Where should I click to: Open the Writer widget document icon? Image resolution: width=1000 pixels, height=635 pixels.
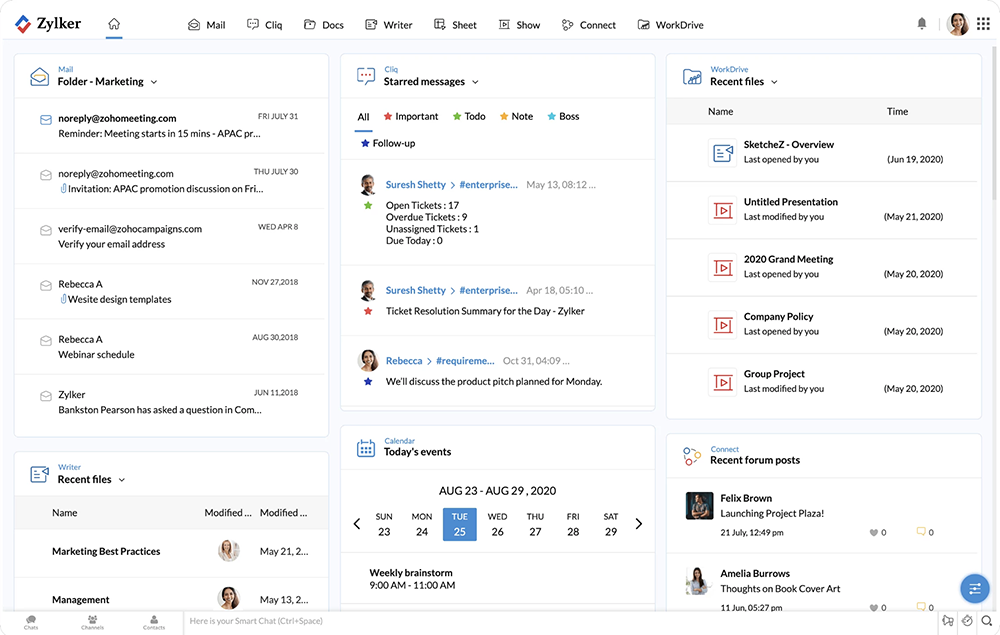[40, 474]
